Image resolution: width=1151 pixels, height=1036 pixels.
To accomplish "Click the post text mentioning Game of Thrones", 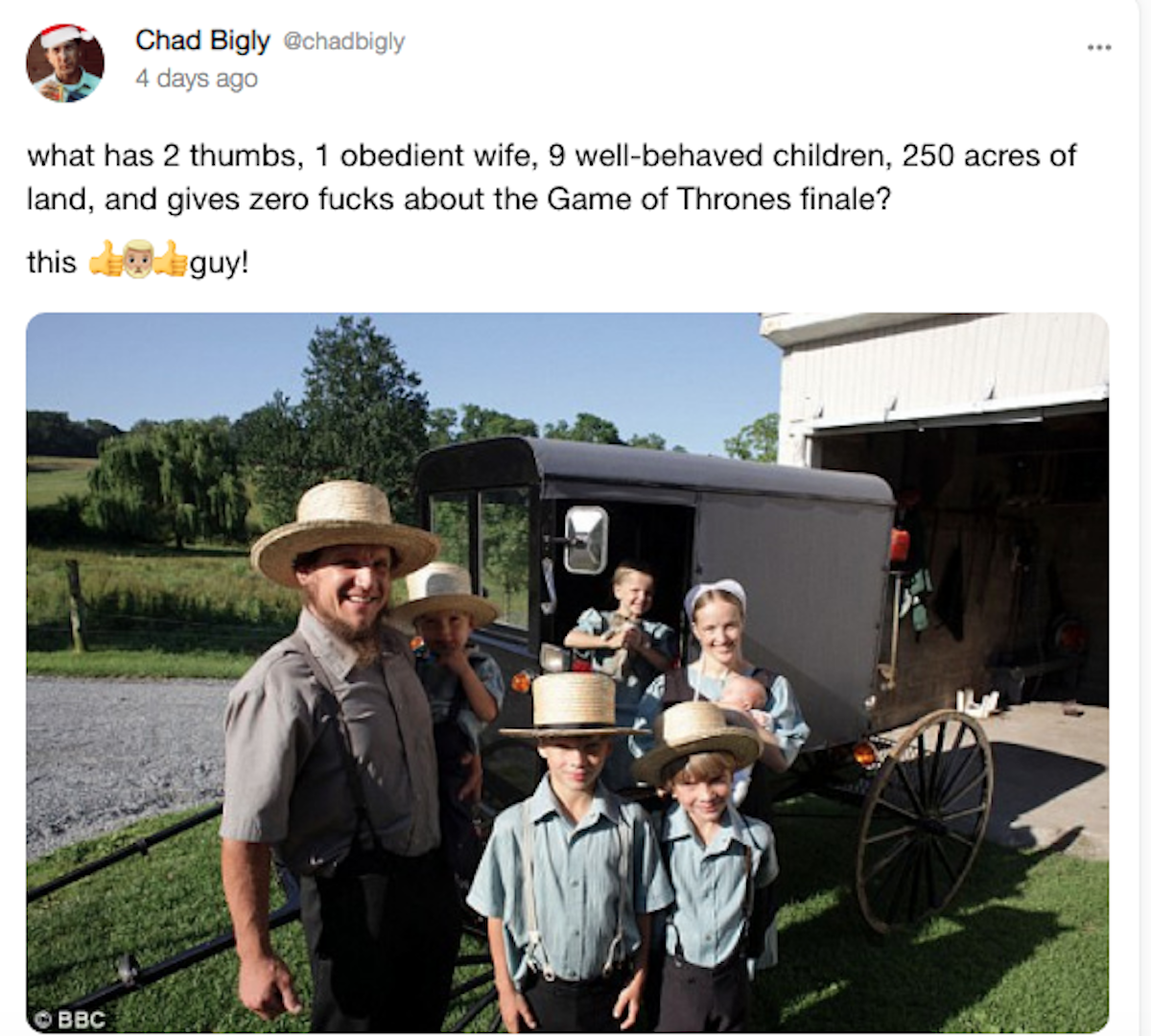I will (x=552, y=177).
